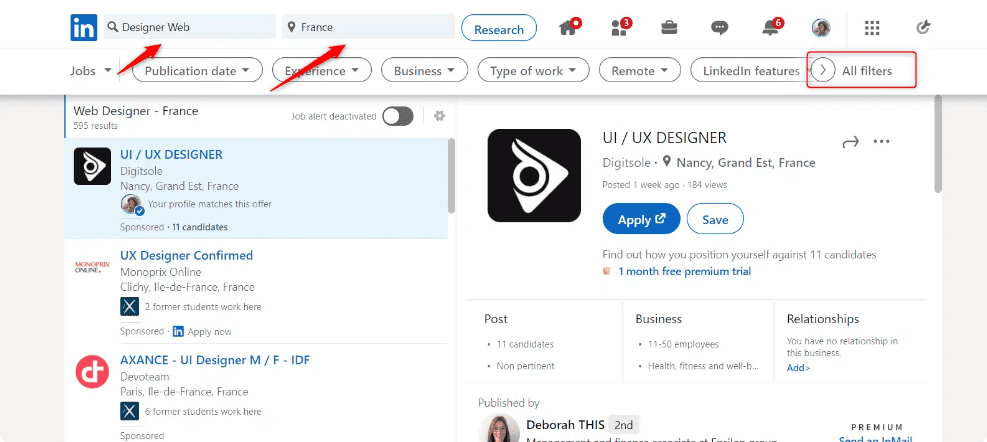Open the three-dot more options menu

(882, 142)
